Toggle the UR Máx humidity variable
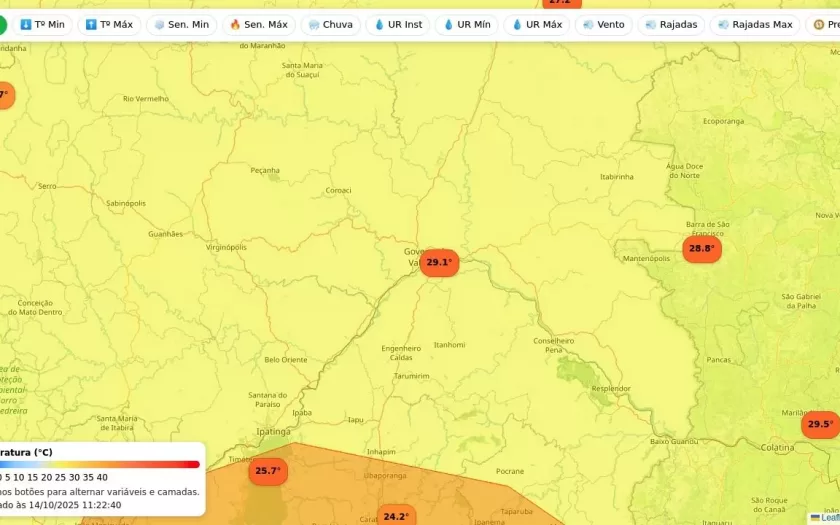The height and width of the screenshot is (525, 840). pyautogui.click(x=535, y=24)
